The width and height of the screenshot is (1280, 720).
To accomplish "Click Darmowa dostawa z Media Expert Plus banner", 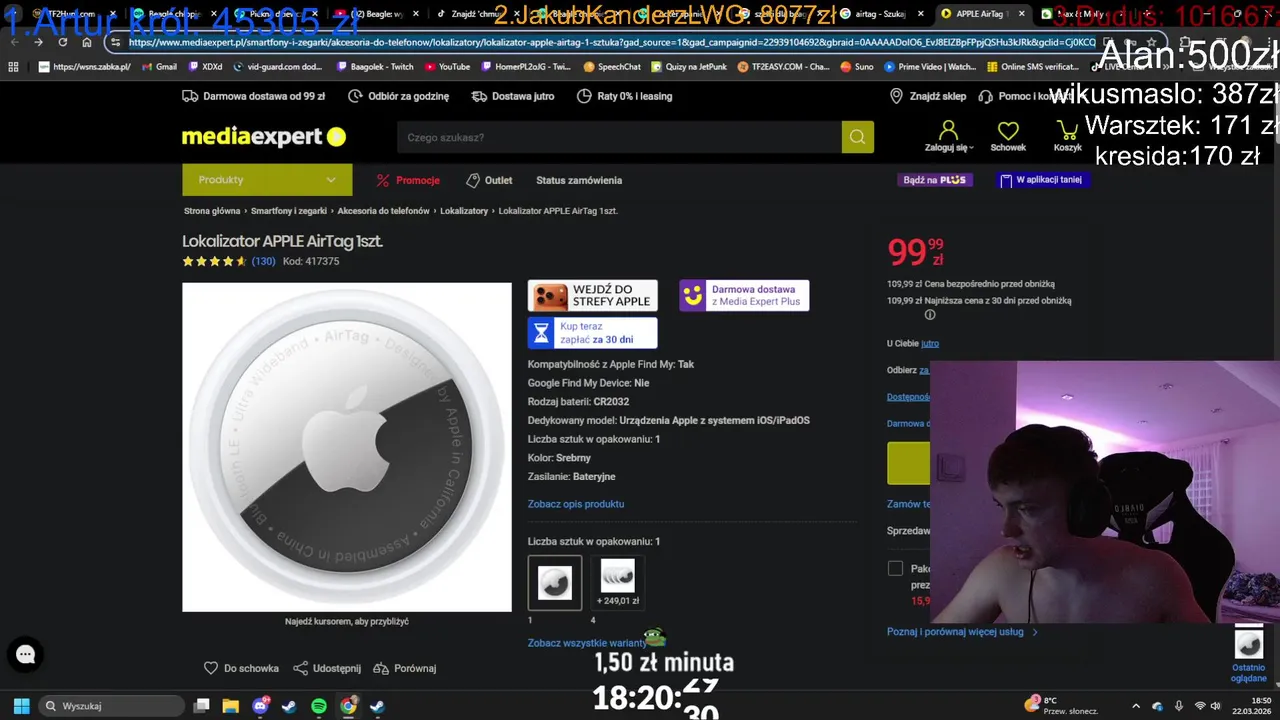I will pyautogui.click(x=744, y=296).
